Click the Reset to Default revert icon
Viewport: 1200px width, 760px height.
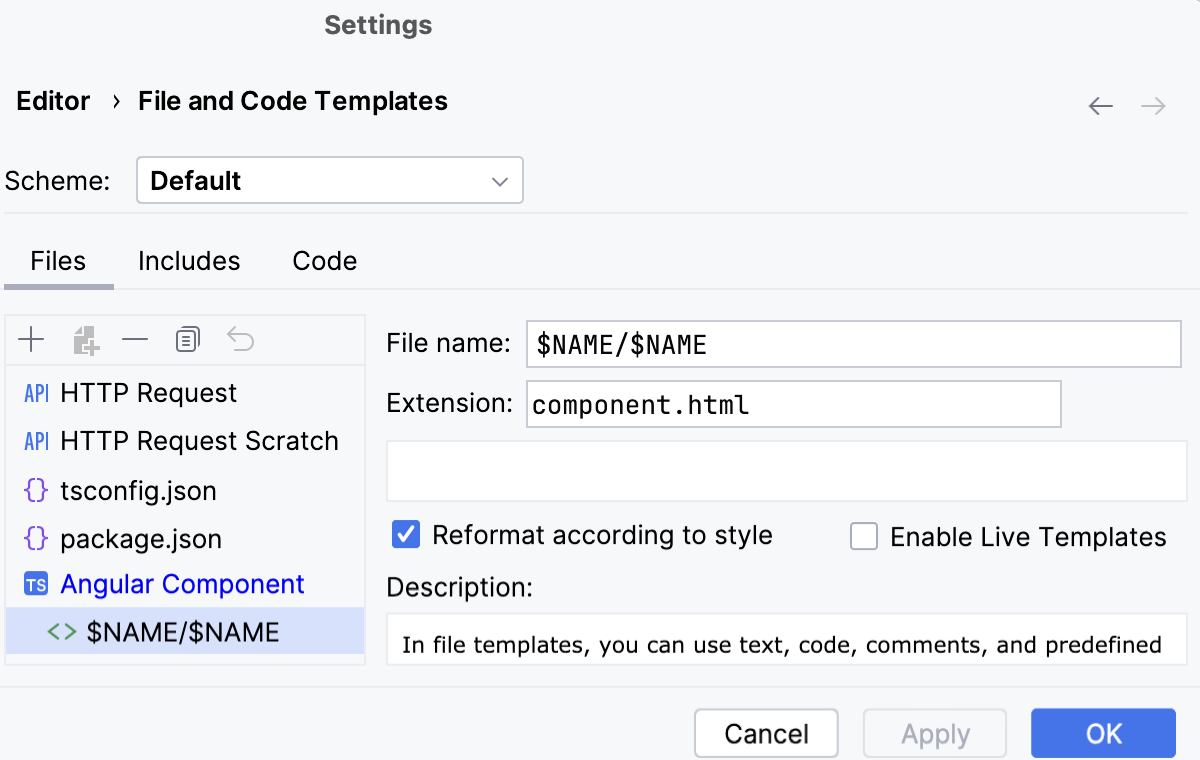click(x=240, y=339)
